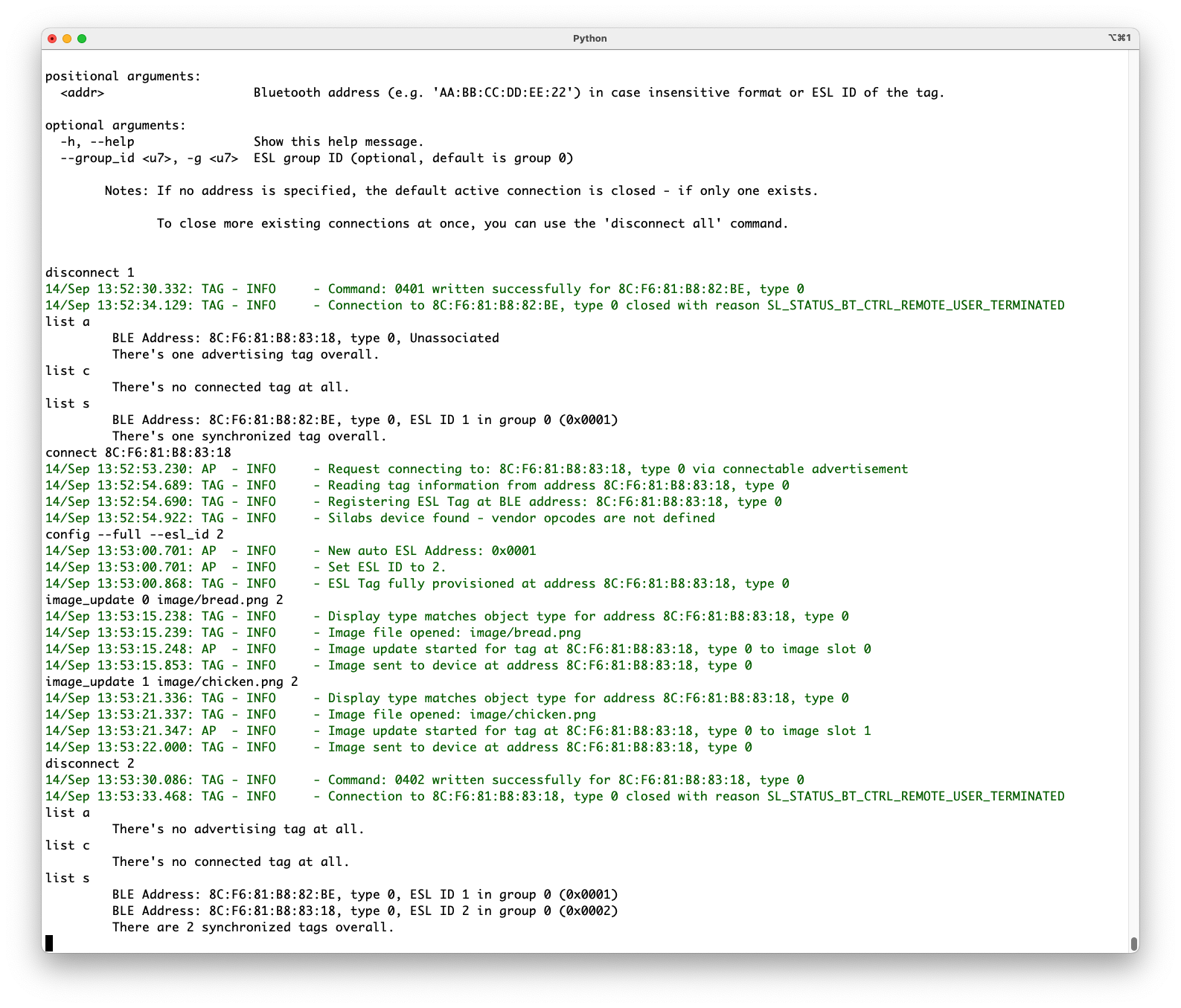Click the terminal cursor block at the prompt

pyautogui.click(x=49, y=943)
